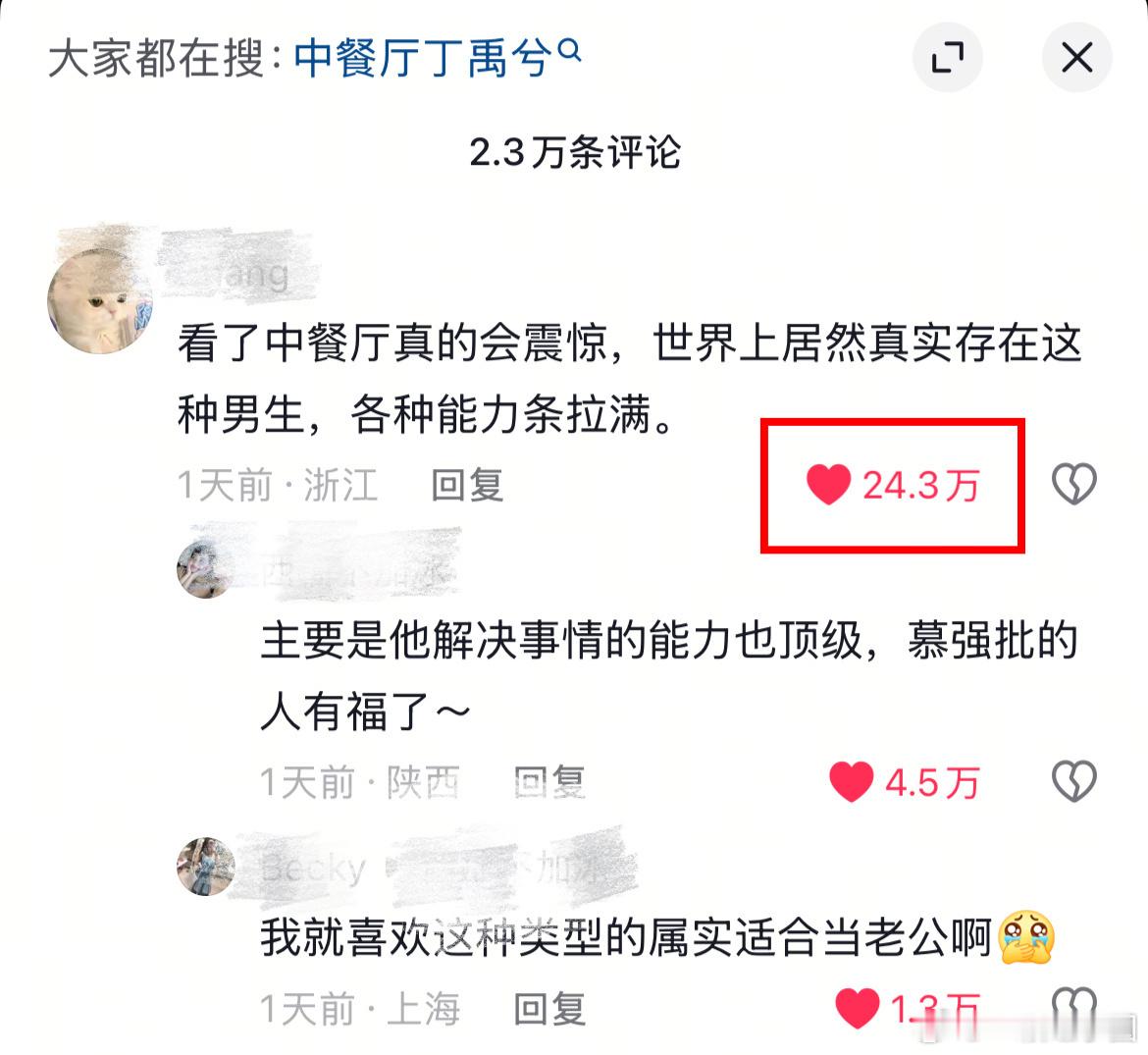
Task: Dislike the top comment from 浙江
Action: click(1074, 484)
